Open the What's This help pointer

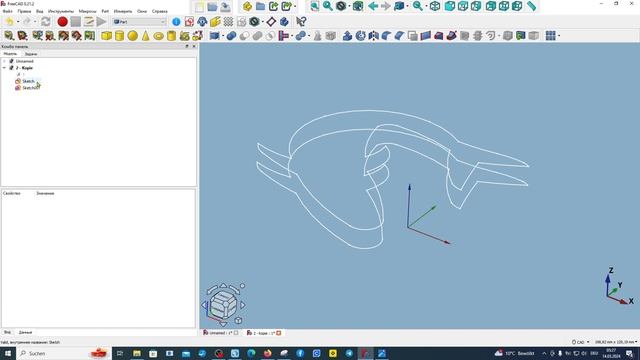301,22
